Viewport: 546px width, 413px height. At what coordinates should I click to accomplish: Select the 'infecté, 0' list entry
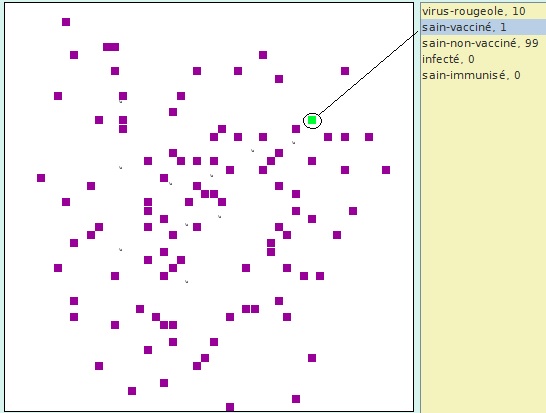[x=483, y=60]
